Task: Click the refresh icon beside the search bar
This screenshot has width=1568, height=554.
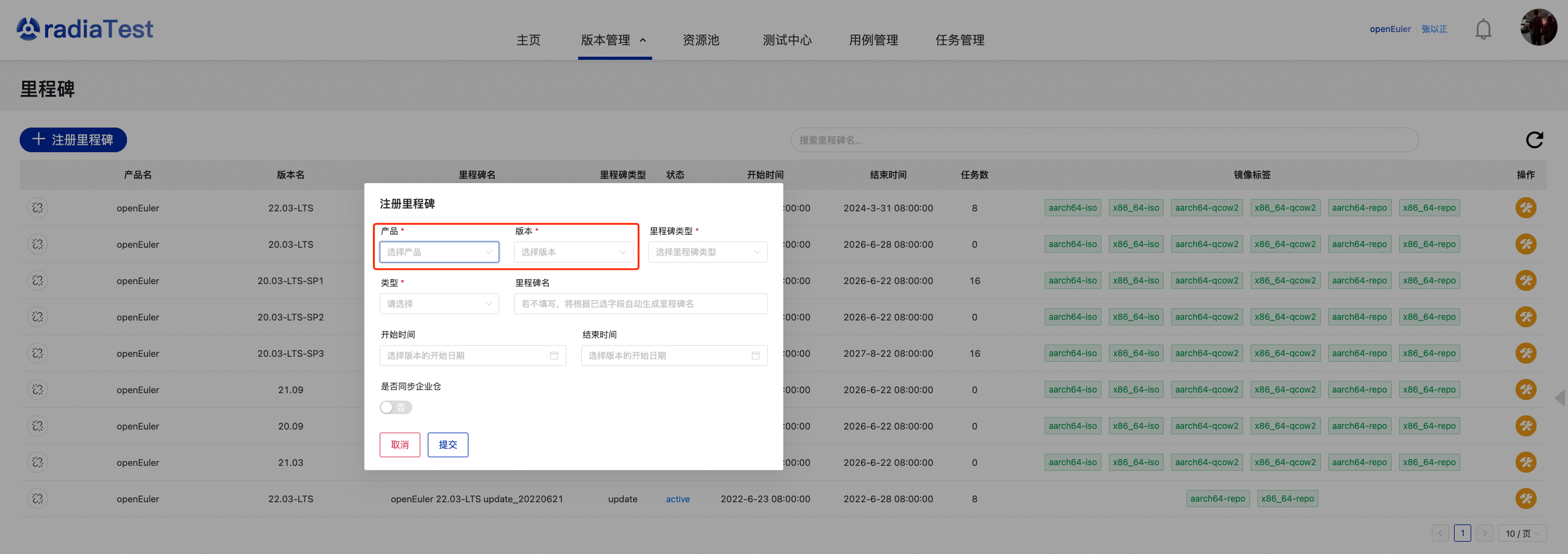Action: (1534, 140)
